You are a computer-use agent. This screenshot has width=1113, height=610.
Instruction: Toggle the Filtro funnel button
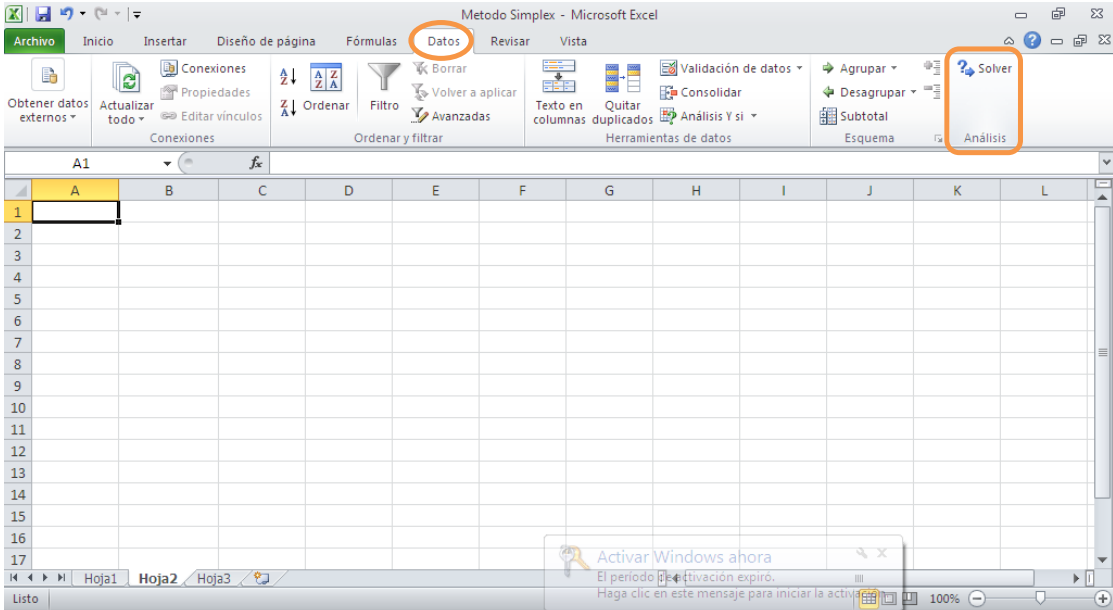(x=384, y=87)
